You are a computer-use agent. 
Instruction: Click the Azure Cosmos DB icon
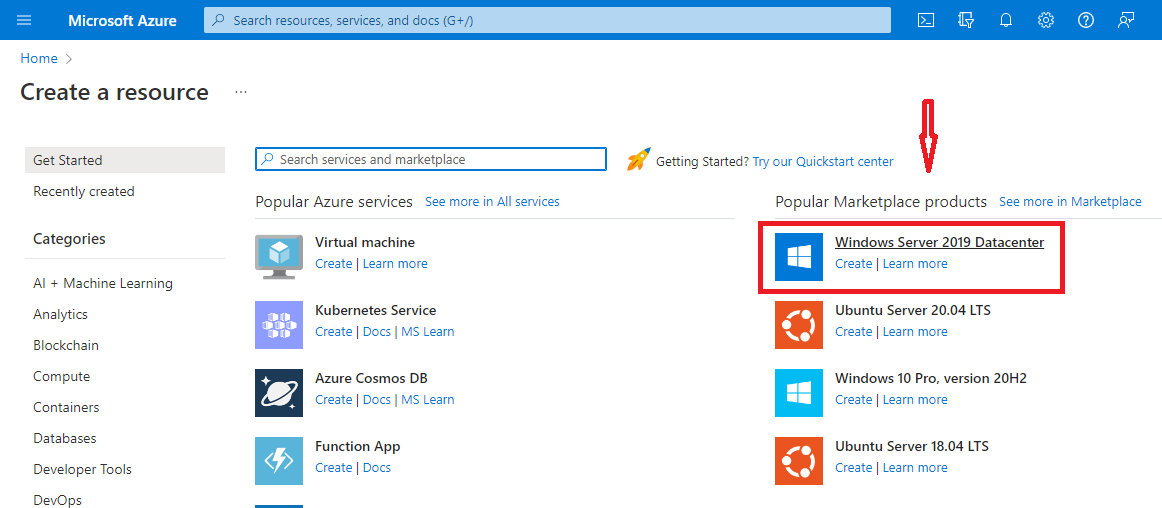(x=279, y=392)
